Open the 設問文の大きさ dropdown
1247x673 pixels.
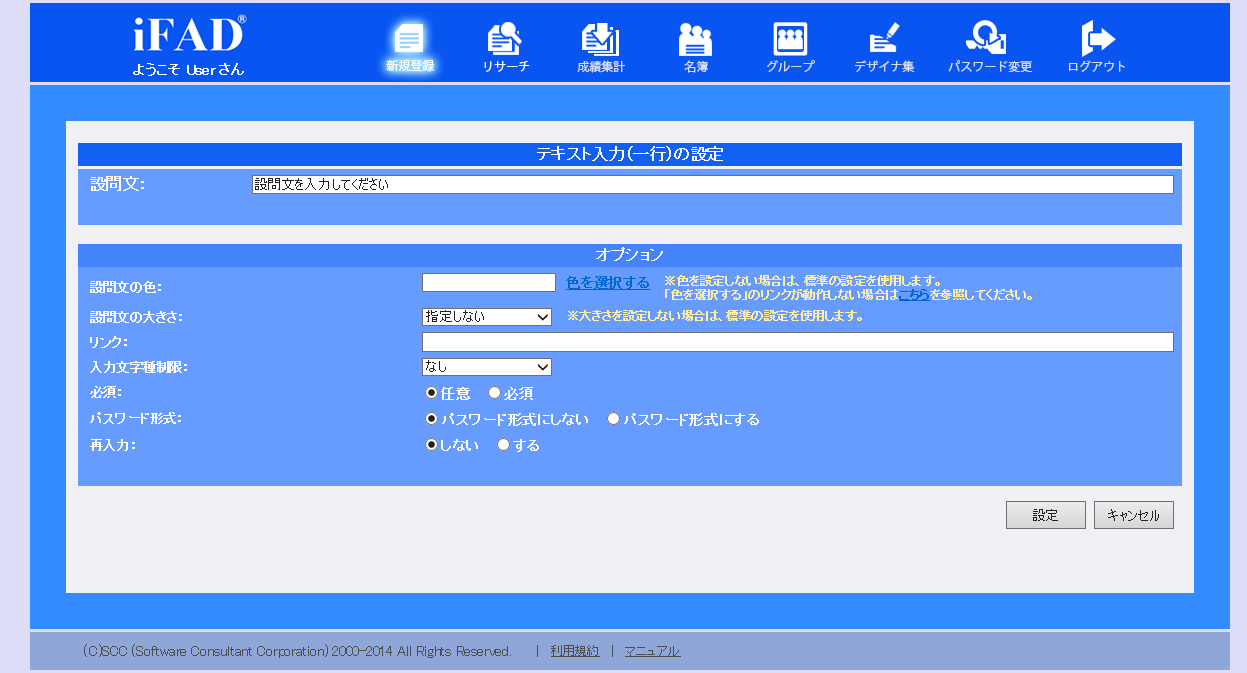point(487,316)
